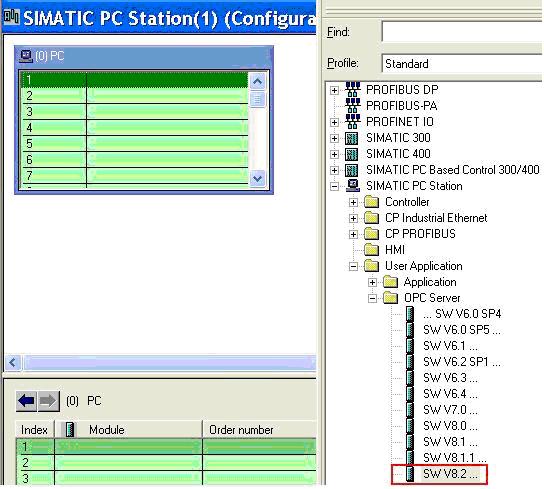Click the SW V6.0 SP4 module icon
This screenshot has height=489, width=544.
pos(410,314)
